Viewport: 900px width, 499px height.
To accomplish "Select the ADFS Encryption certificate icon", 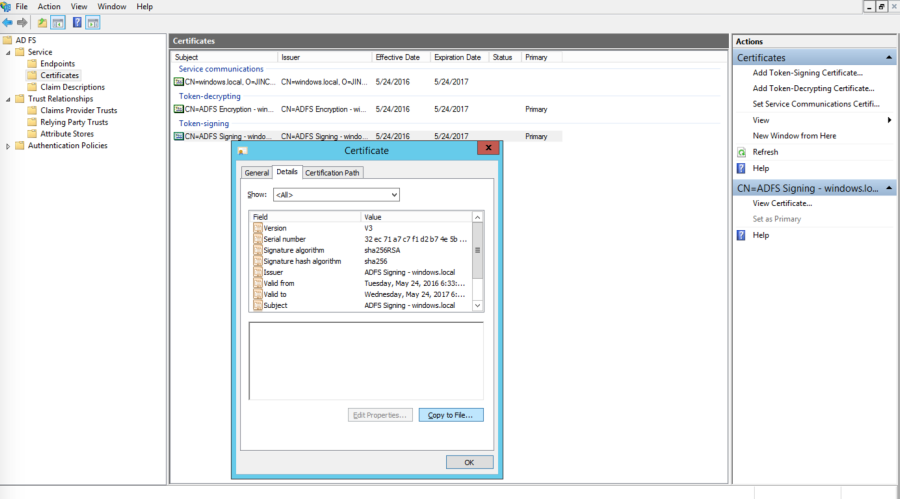I will coord(178,109).
